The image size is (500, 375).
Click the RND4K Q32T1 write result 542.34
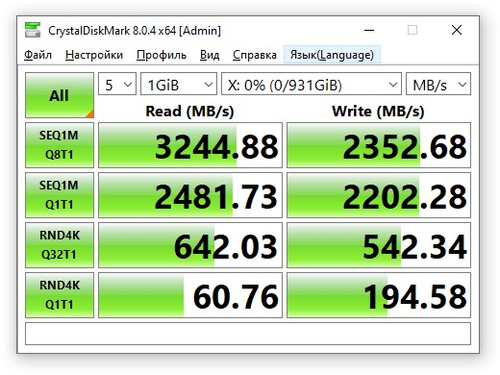(x=379, y=245)
